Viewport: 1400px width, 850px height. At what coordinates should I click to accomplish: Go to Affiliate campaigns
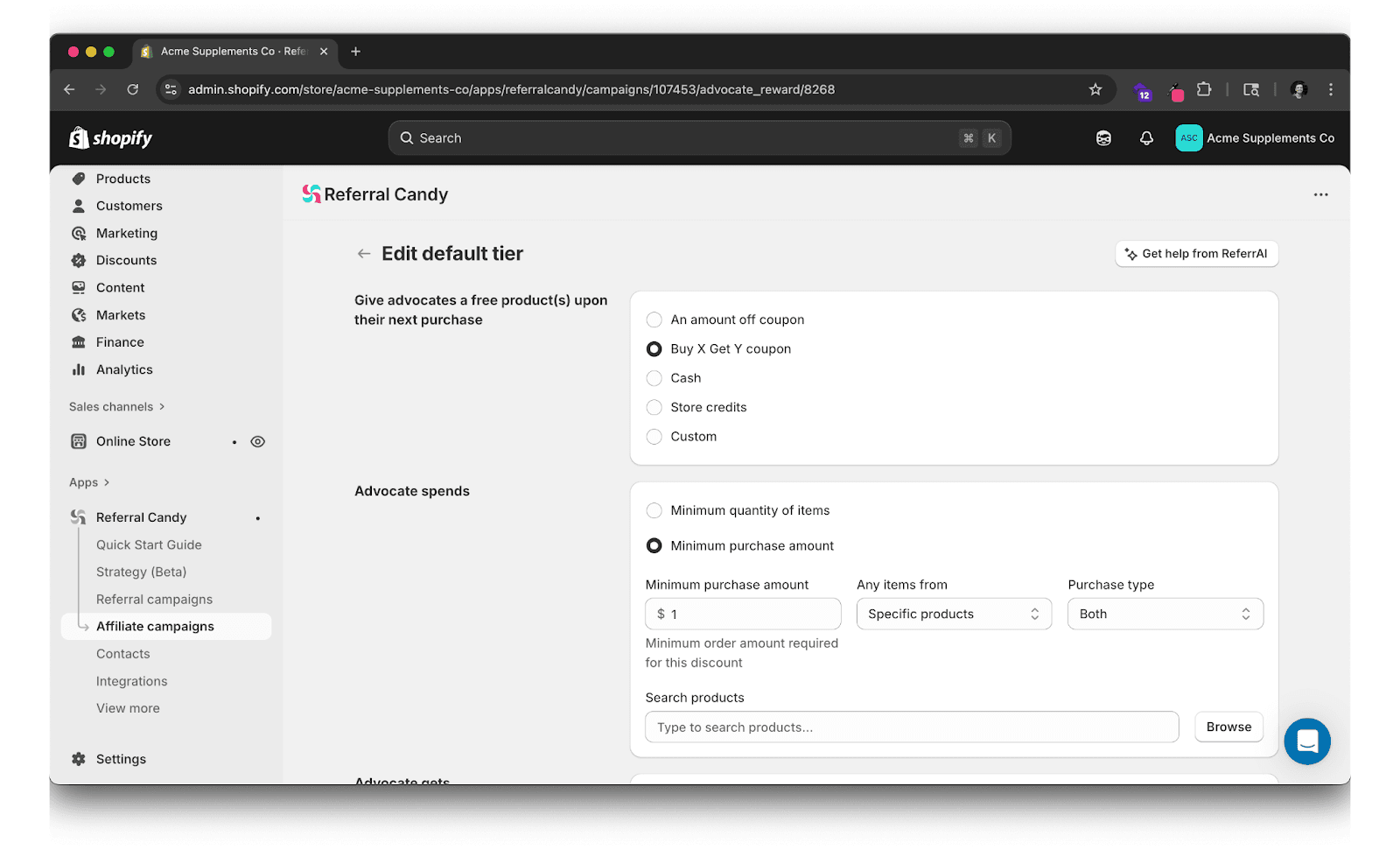166,626
